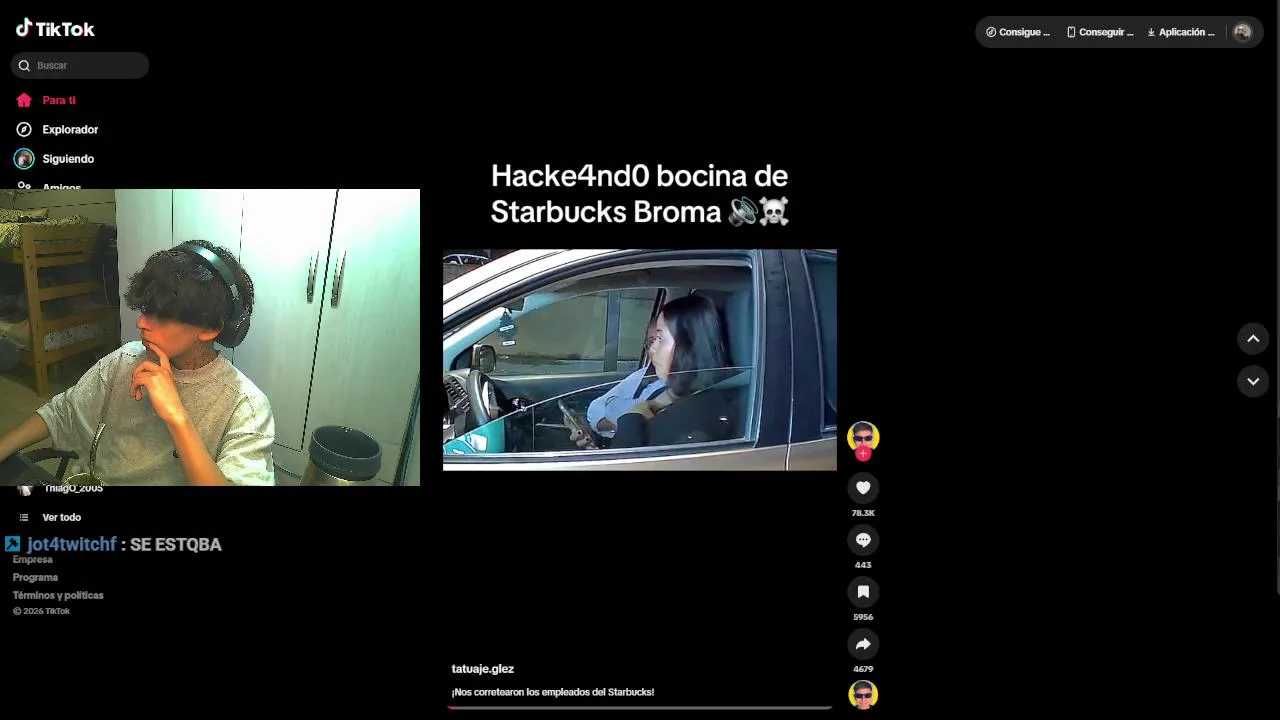Viewport: 1280px width, 720px height.
Task: Open the Programa footer link
Action: point(35,577)
